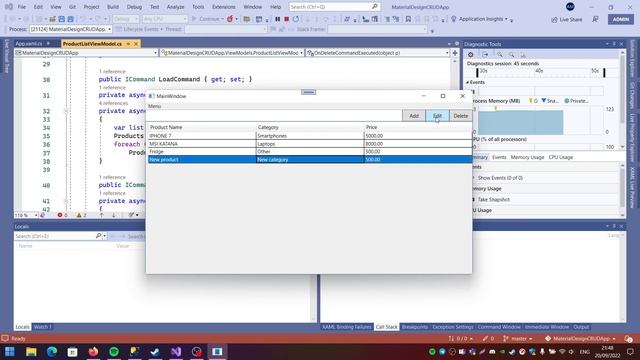Screen dimensions: 640x360
Task: Click the Restart debugging icon
Action: (x=296, y=19)
